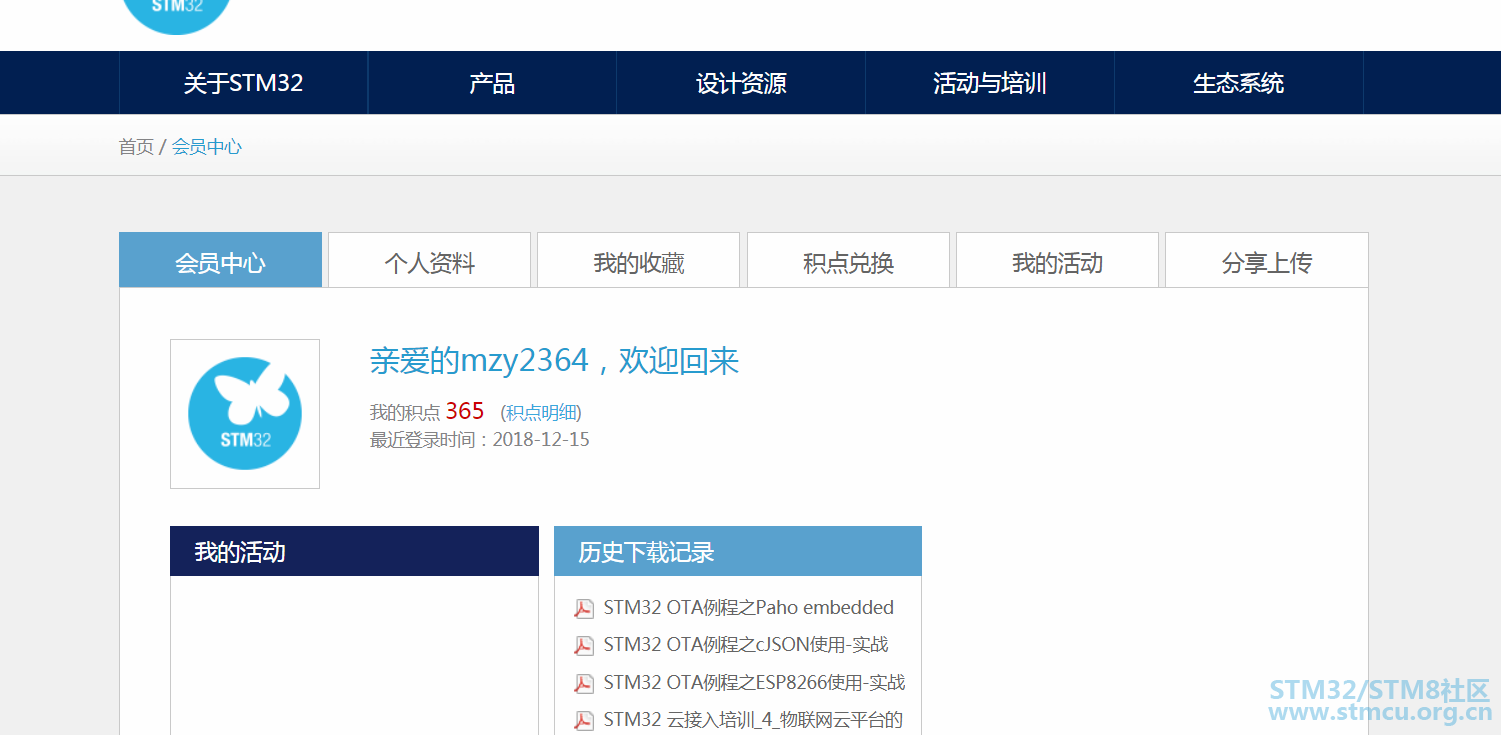This screenshot has width=1501, height=735.
Task: Select the 会员中心 tab
Action: (221, 260)
